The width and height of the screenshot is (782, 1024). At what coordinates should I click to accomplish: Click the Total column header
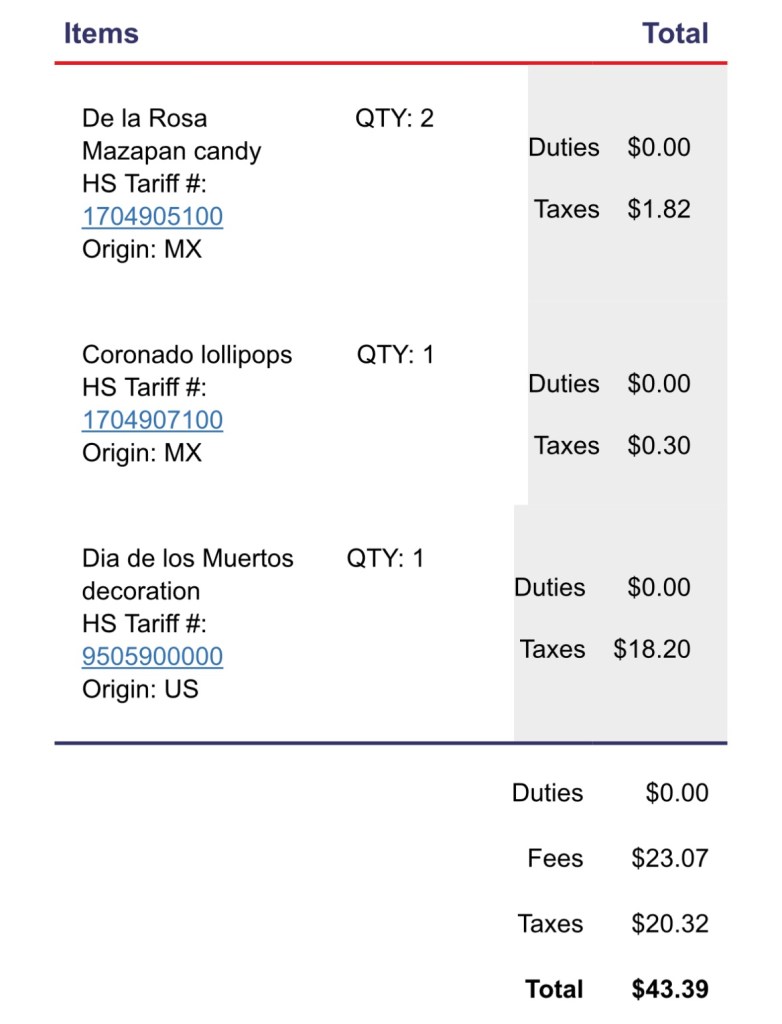pos(675,33)
